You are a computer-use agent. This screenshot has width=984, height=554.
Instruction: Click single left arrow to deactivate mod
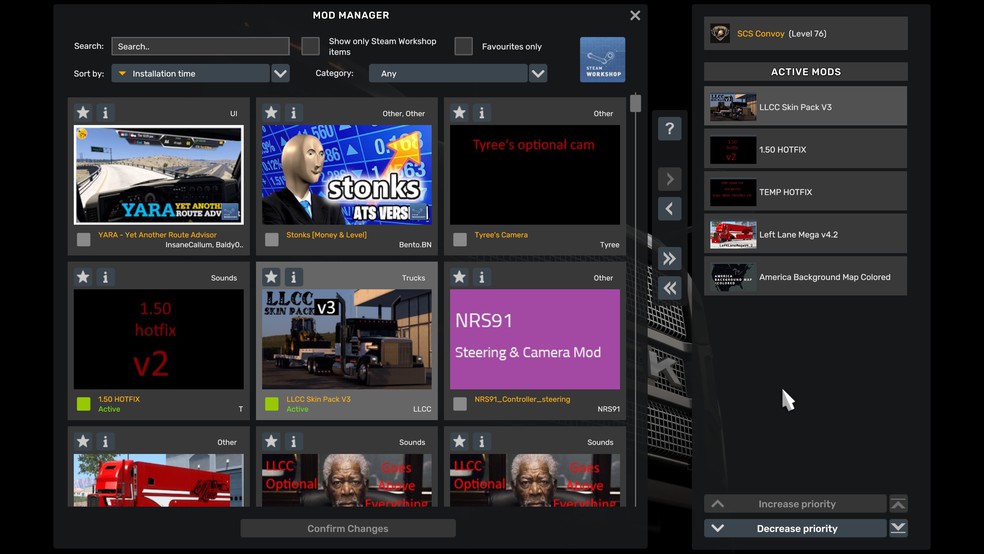tap(670, 209)
